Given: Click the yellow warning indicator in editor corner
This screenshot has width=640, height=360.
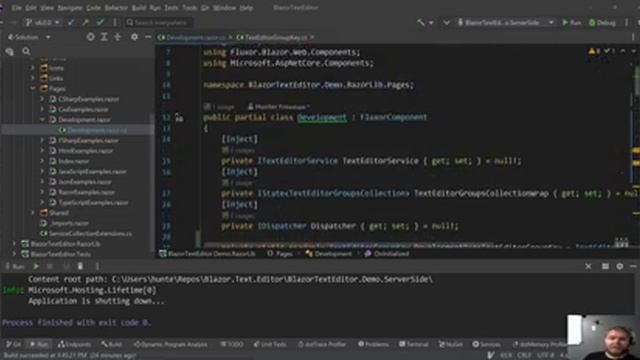Looking at the screenshot, I should [594, 51].
